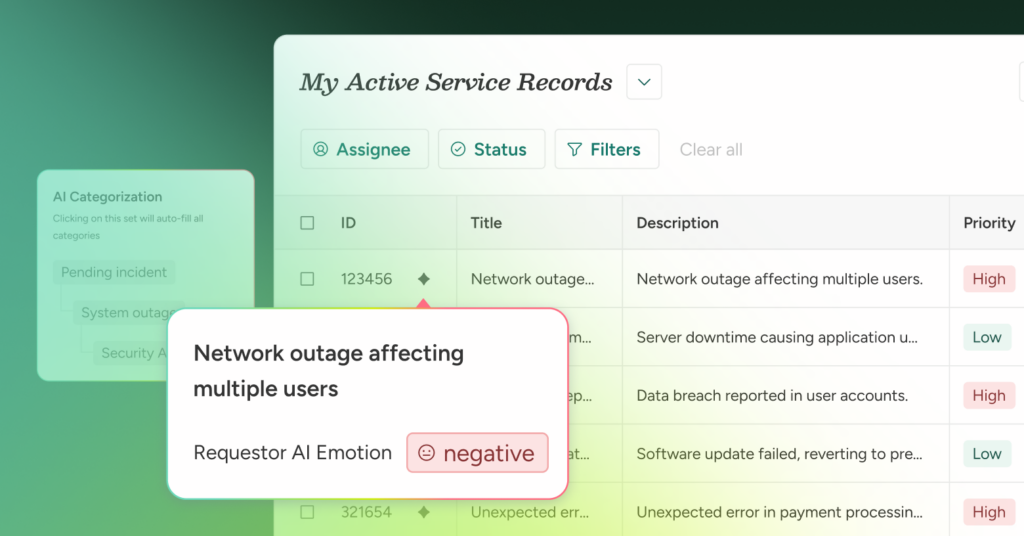1024x536 pixels.
Task: Open the My Active Service Records dropdown
Action: click(644, 82)
